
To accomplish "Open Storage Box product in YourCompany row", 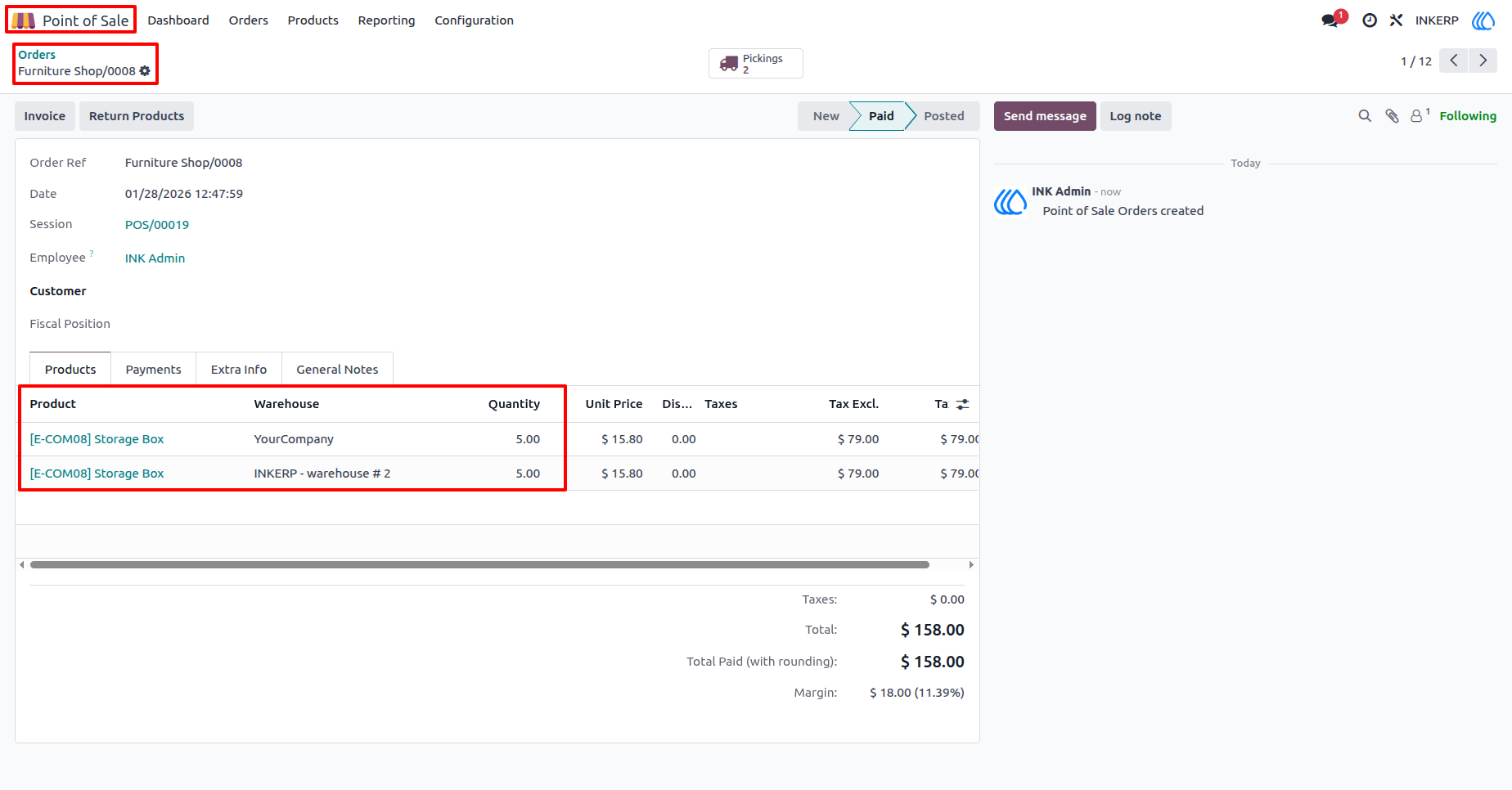I will point(97,439).
